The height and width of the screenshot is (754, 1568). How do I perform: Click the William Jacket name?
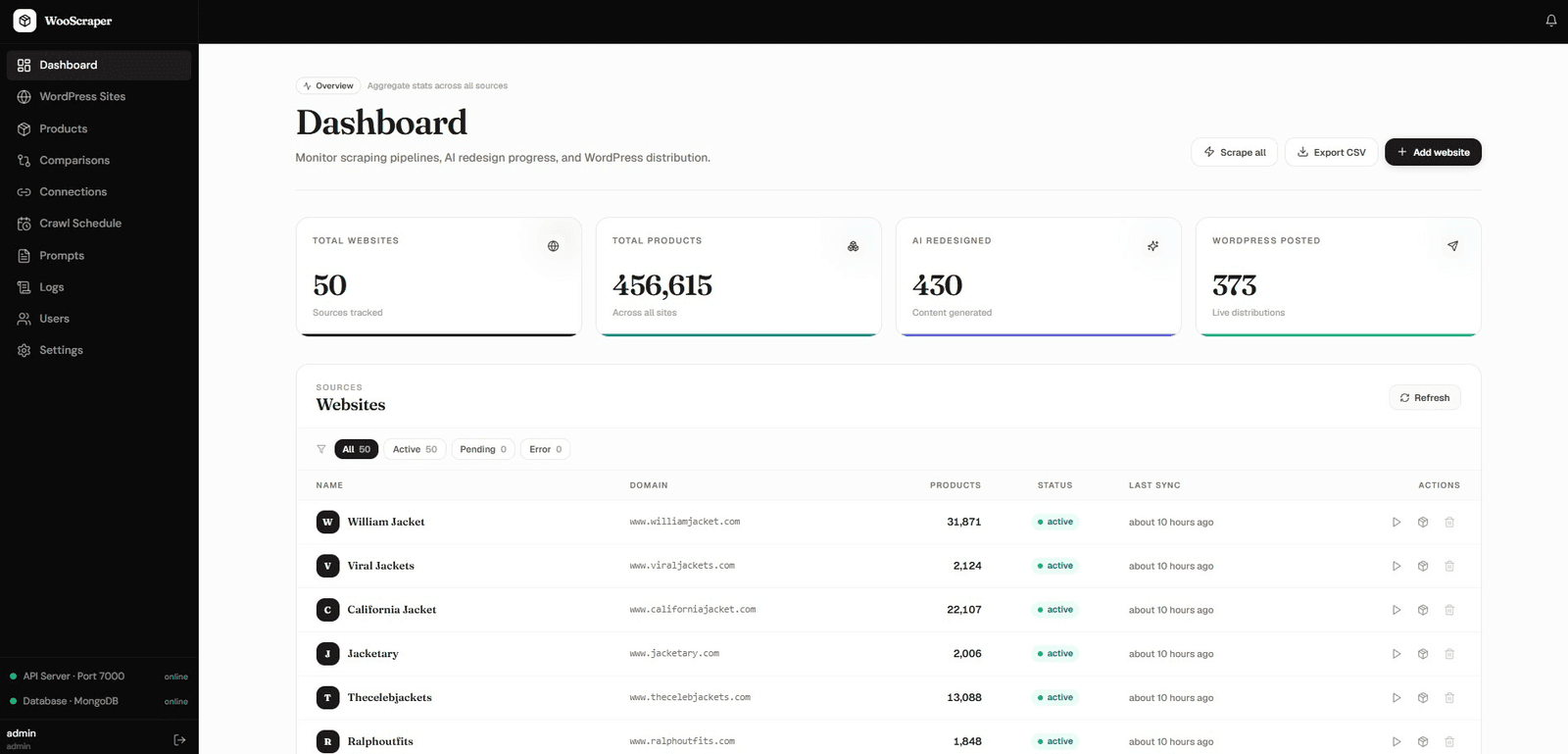[x=386, y=522]
